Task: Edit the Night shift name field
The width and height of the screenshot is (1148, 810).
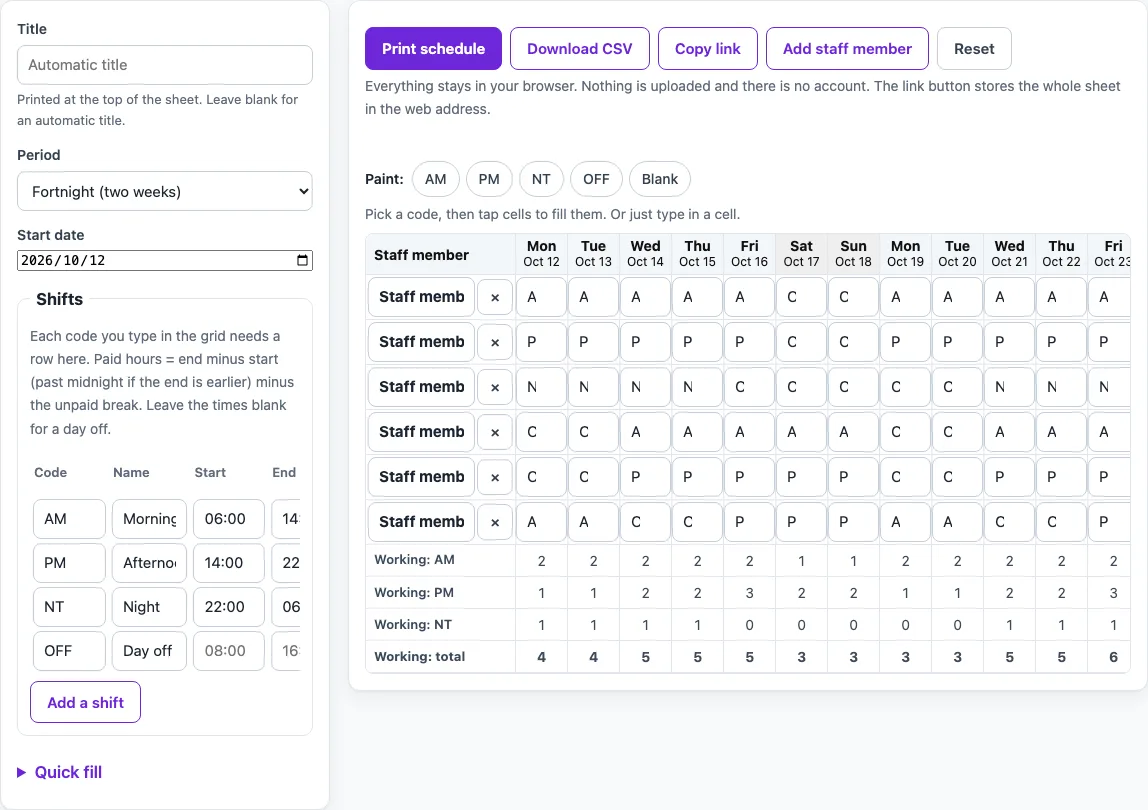Action: coord(149,606)
